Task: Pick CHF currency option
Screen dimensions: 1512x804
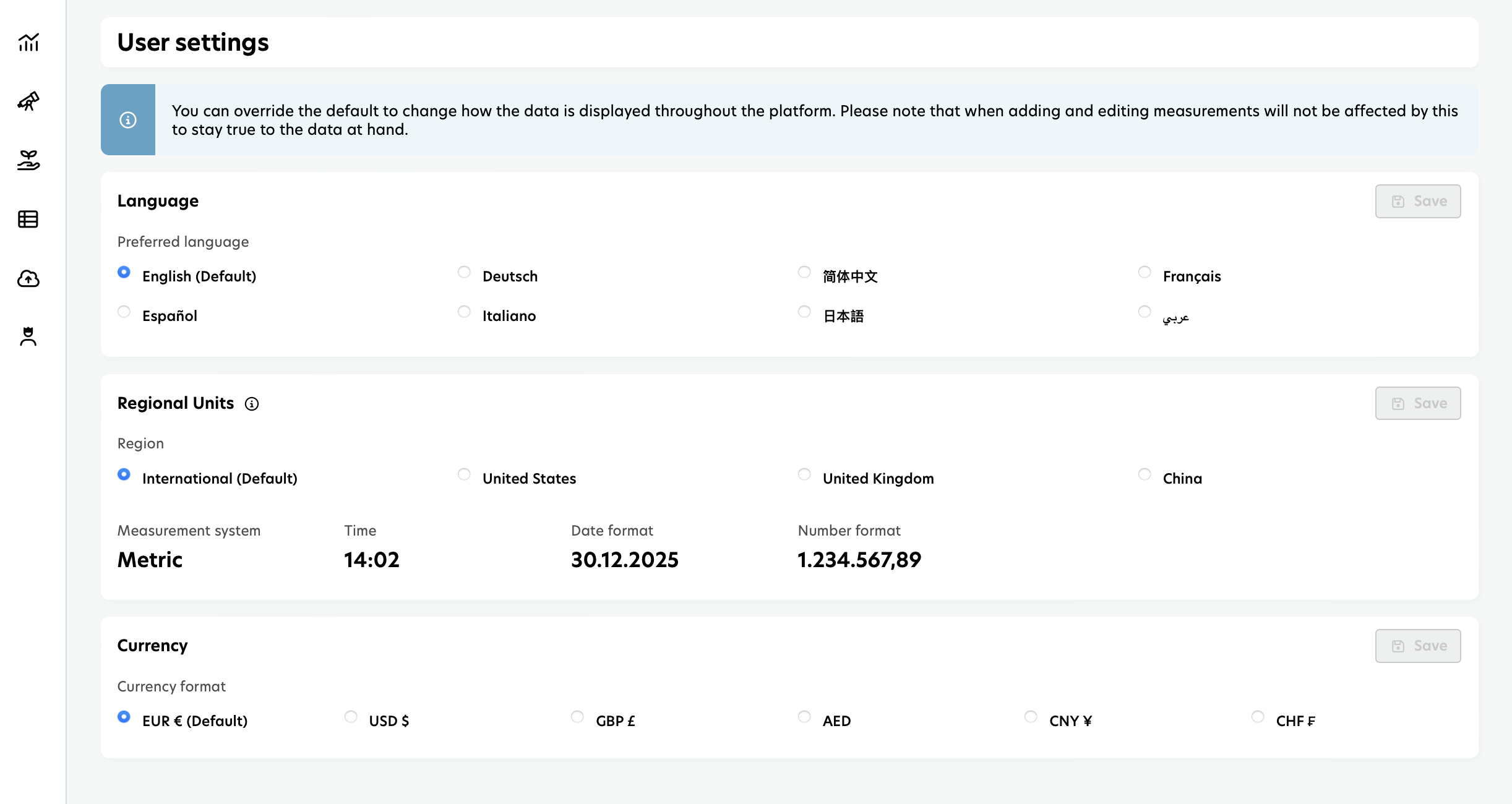Action: [x=1258, y=717]
